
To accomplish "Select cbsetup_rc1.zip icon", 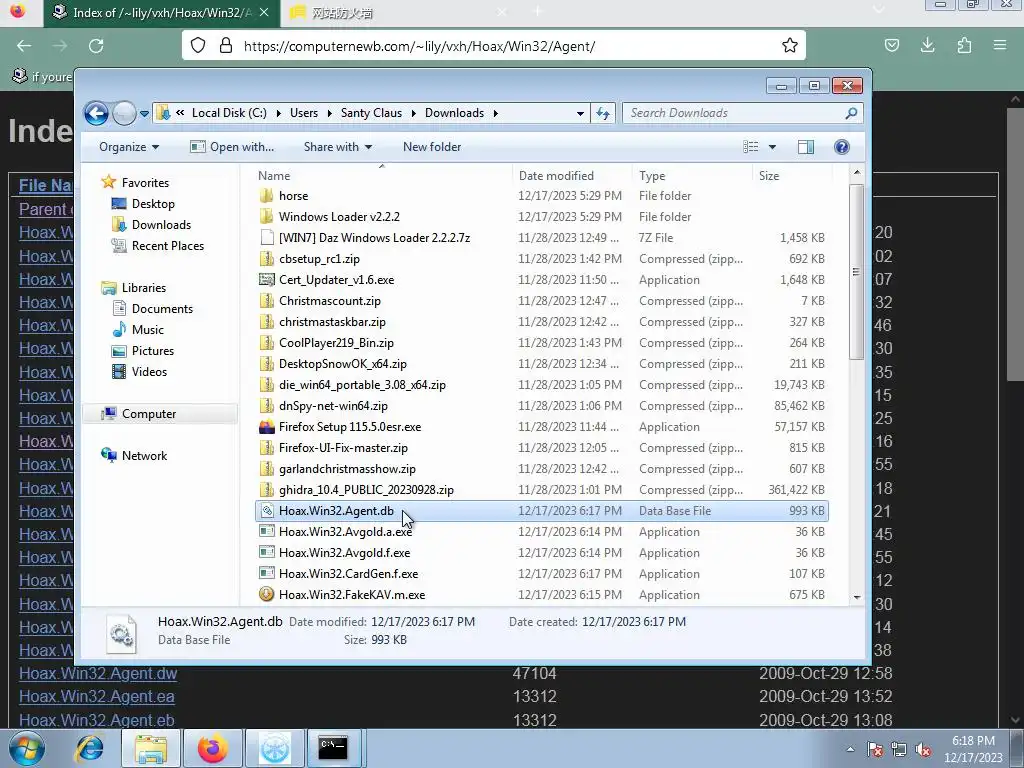I will tap(266, 259).
